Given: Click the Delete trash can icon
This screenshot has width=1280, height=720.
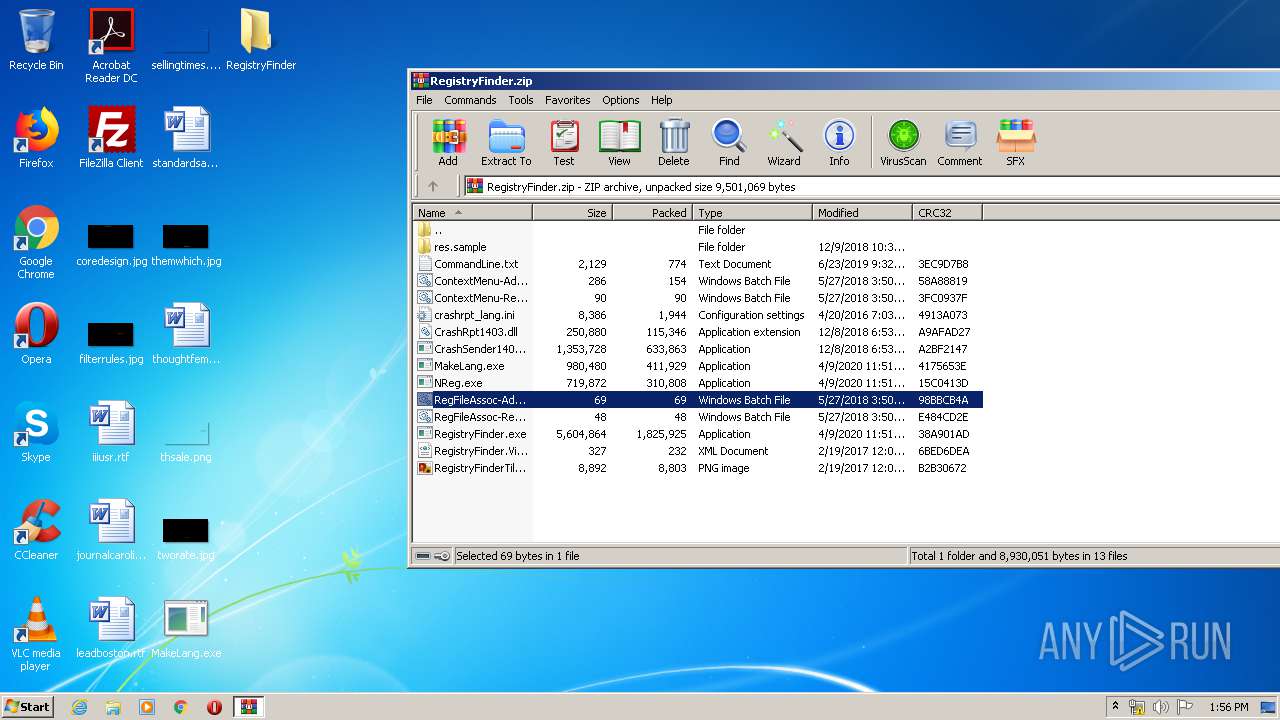Looking at the screenshot, I should 674,143.
